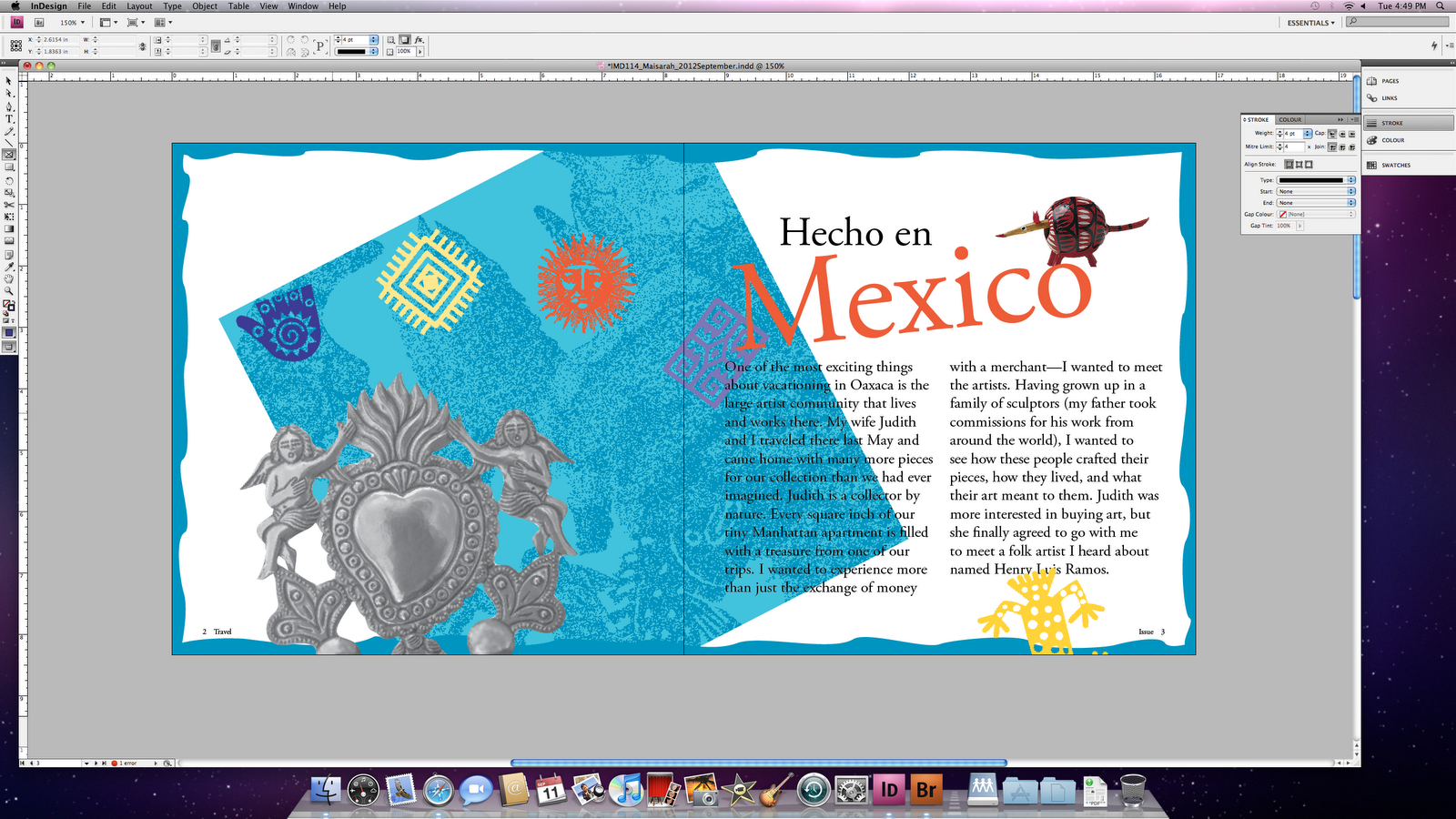Select the Rectangle Frame tool
This screenshot has width=1456, height=819.
[9, 155]
